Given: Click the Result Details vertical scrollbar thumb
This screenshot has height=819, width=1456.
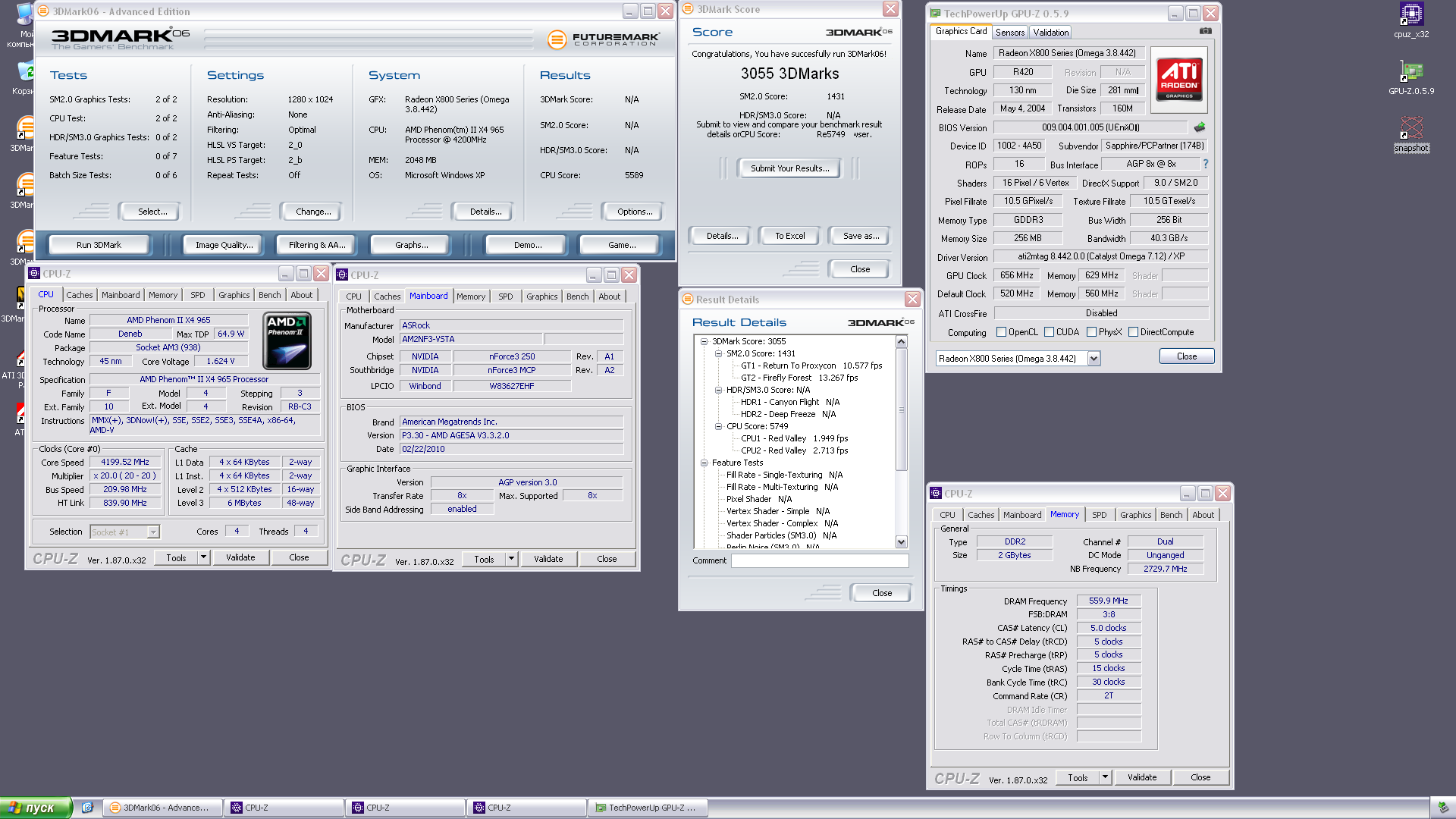Looking at the screenshot, I should point(901,409).
